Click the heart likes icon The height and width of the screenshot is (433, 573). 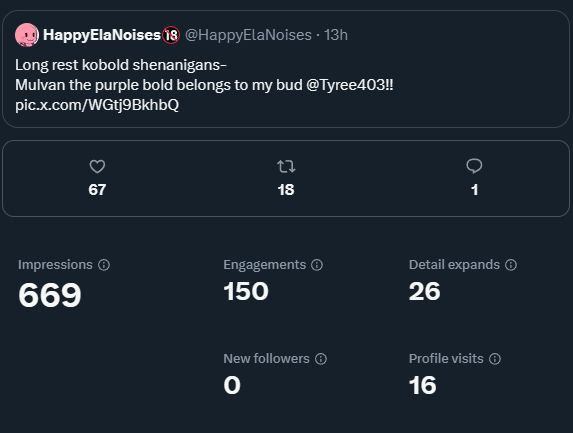tap(97, 167)
